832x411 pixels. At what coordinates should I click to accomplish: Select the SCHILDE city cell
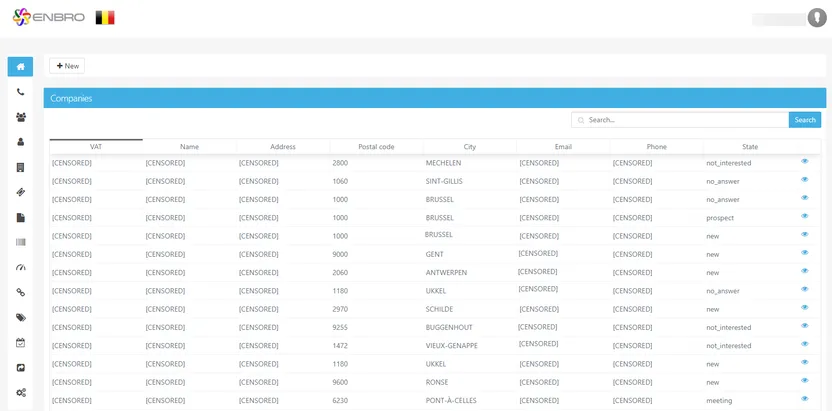[x=439, y=309]
